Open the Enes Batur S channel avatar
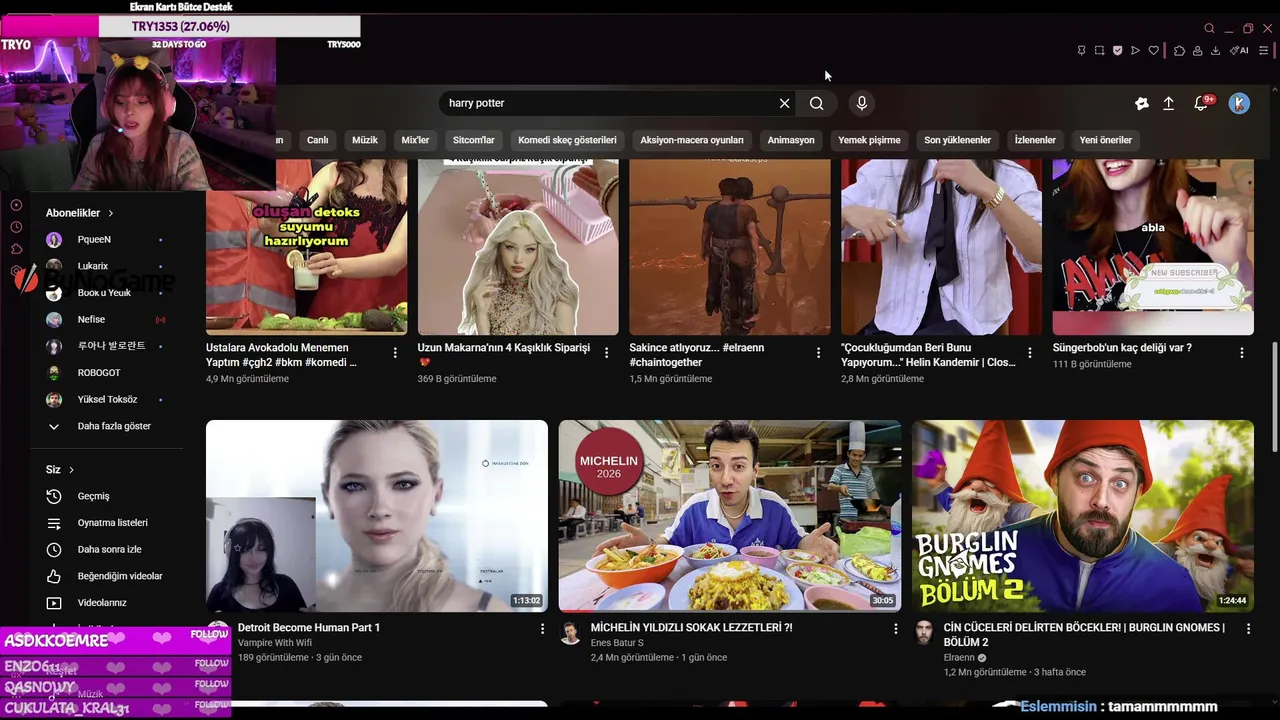This screenshot has height=720, width=1280. pos(570,633)
